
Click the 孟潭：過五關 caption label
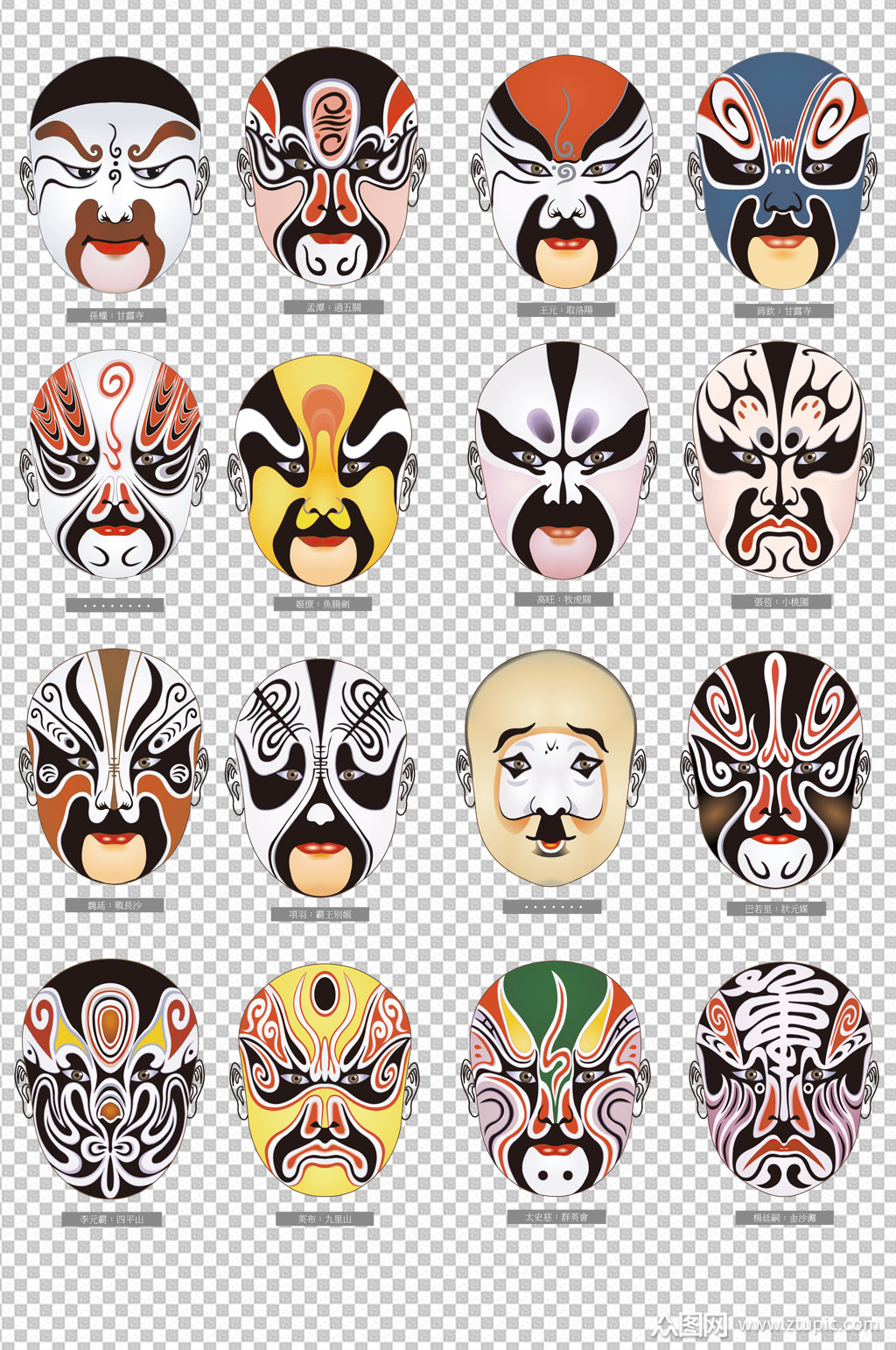333,307
